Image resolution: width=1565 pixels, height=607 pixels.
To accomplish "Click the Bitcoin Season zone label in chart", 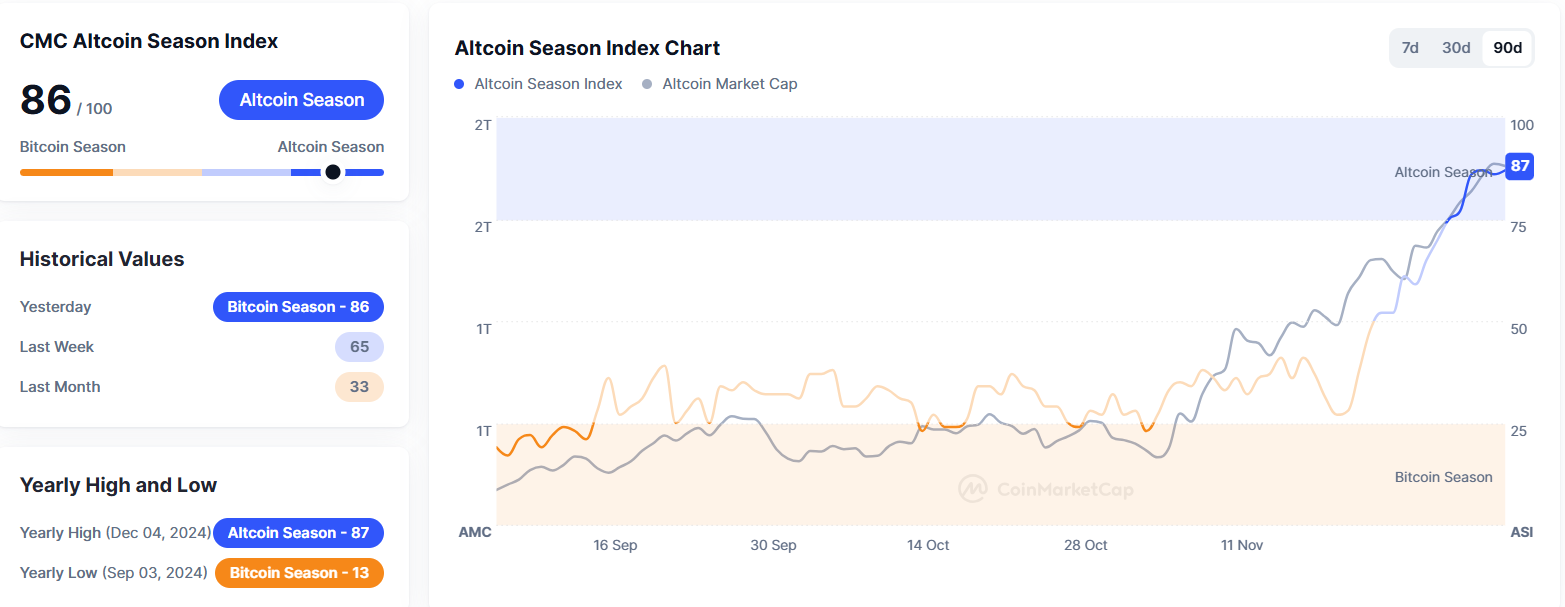I will [1443, 477].
